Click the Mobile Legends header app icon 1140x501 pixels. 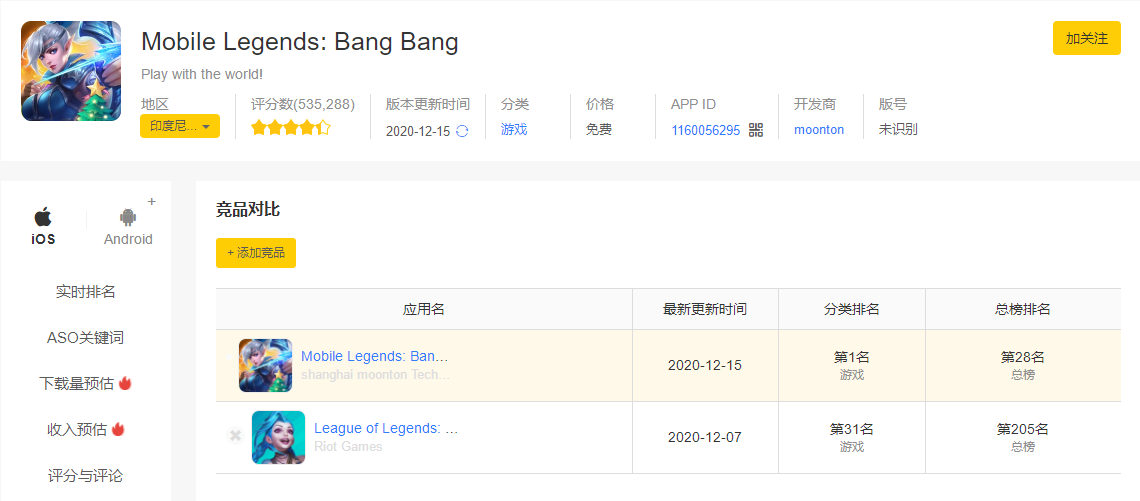tap(71, 71)
